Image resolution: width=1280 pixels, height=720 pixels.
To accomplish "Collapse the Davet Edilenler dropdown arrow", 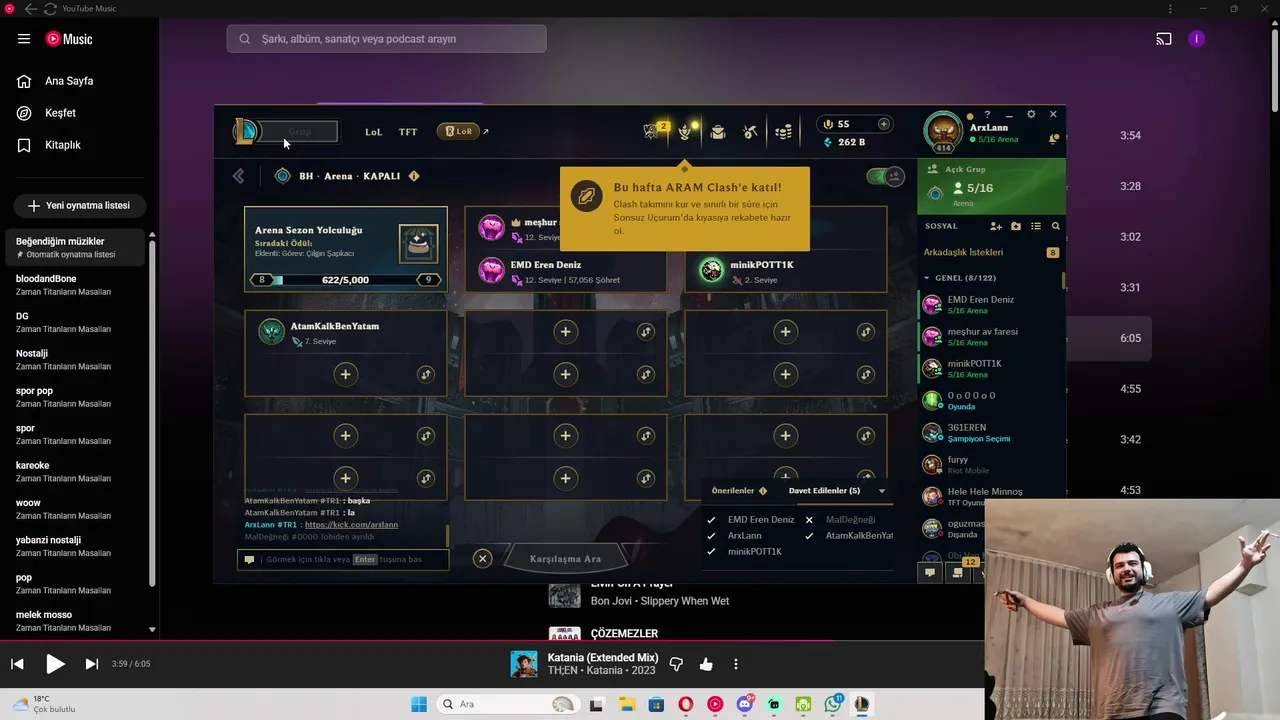I will (882, 491).
